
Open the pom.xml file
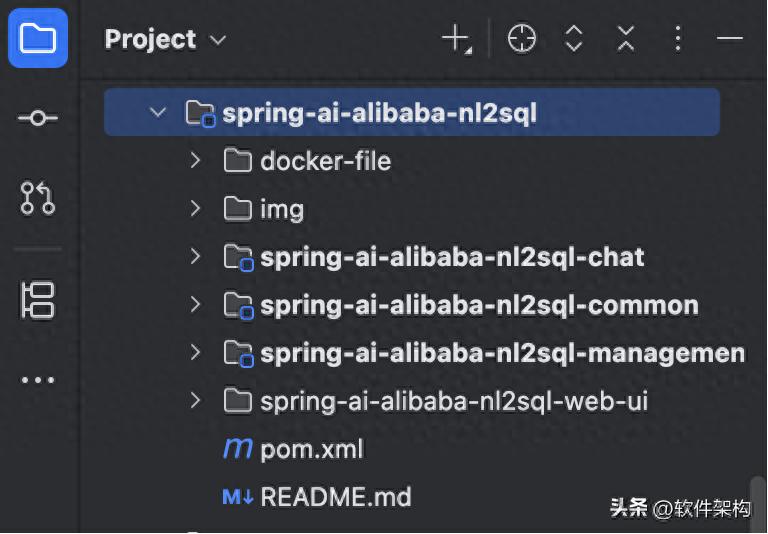(311, 450)
